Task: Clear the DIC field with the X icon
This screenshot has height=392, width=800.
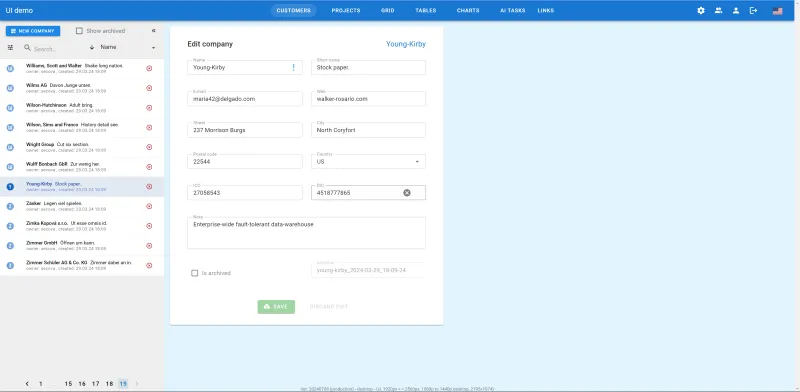Action: point(407,193)
